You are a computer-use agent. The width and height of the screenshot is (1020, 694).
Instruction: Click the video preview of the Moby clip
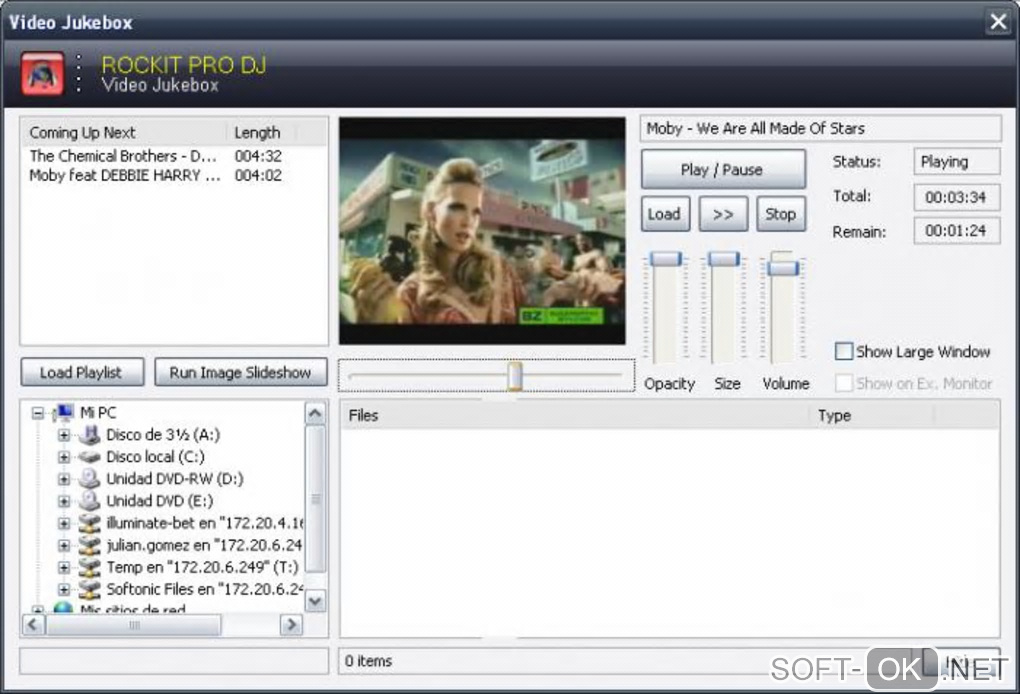point(482,231)
